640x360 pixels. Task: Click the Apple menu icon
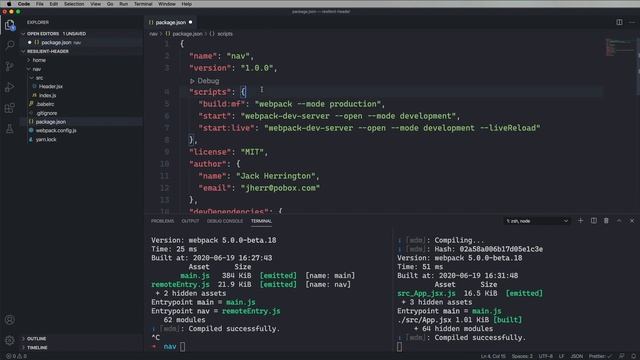[9, 4]
